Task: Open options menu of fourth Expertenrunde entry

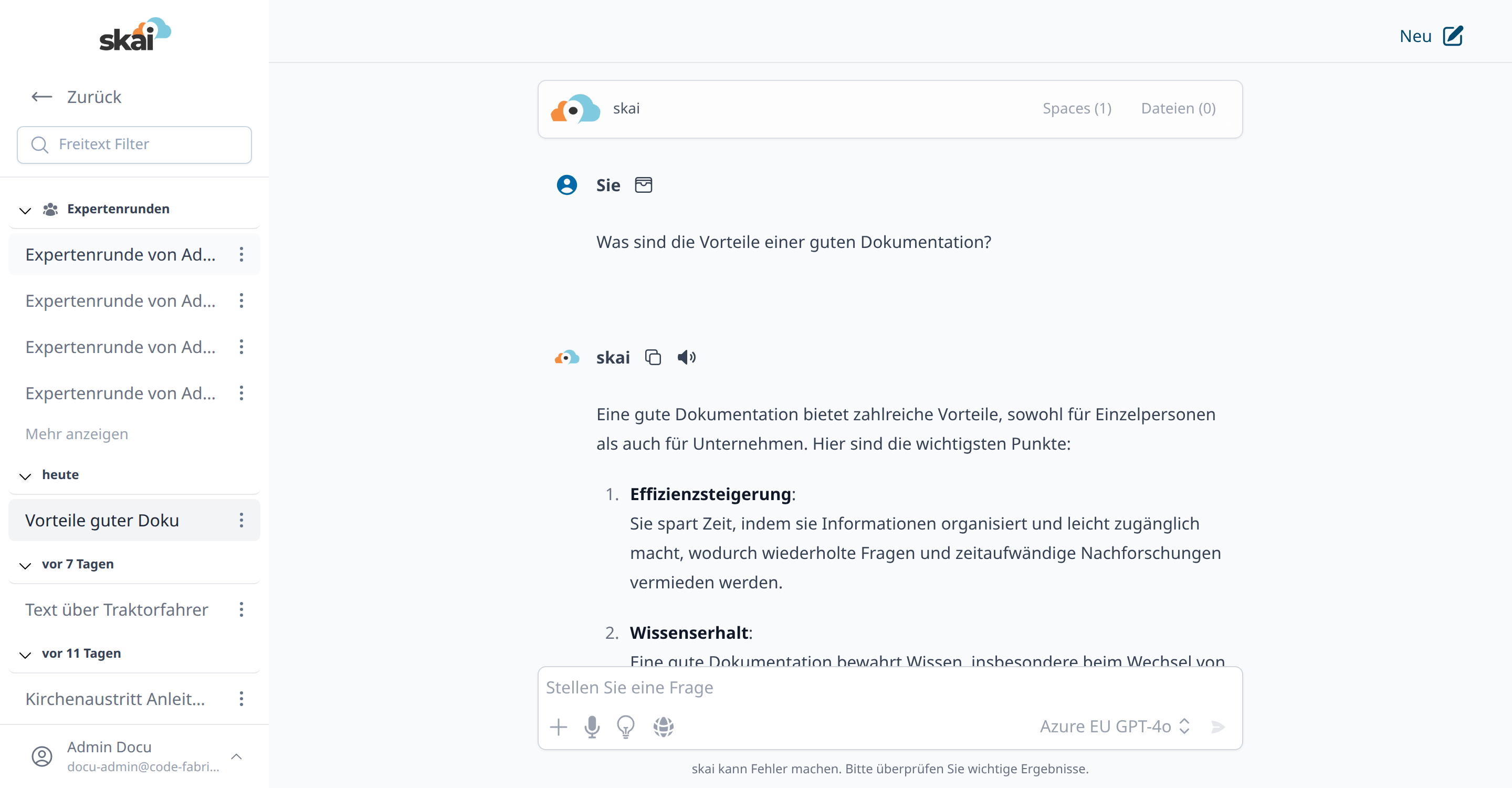Action: click(241, 393)
